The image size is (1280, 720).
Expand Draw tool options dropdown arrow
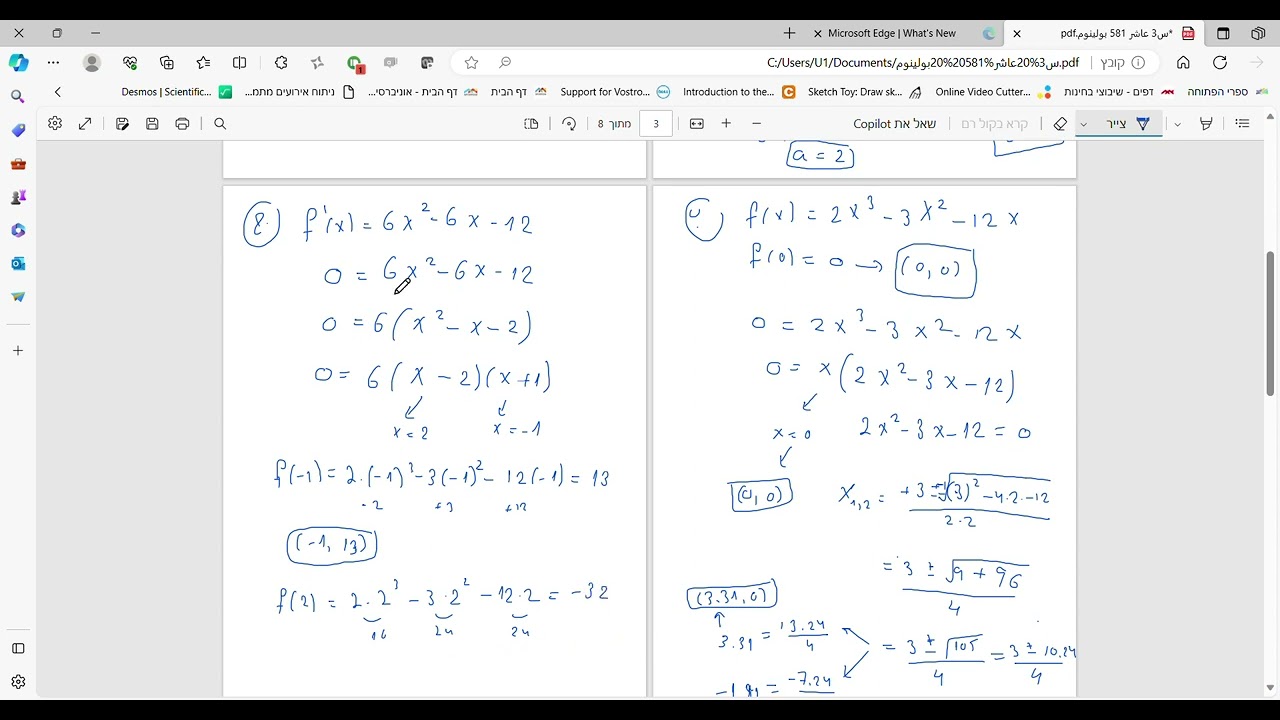coord(1084,124)
